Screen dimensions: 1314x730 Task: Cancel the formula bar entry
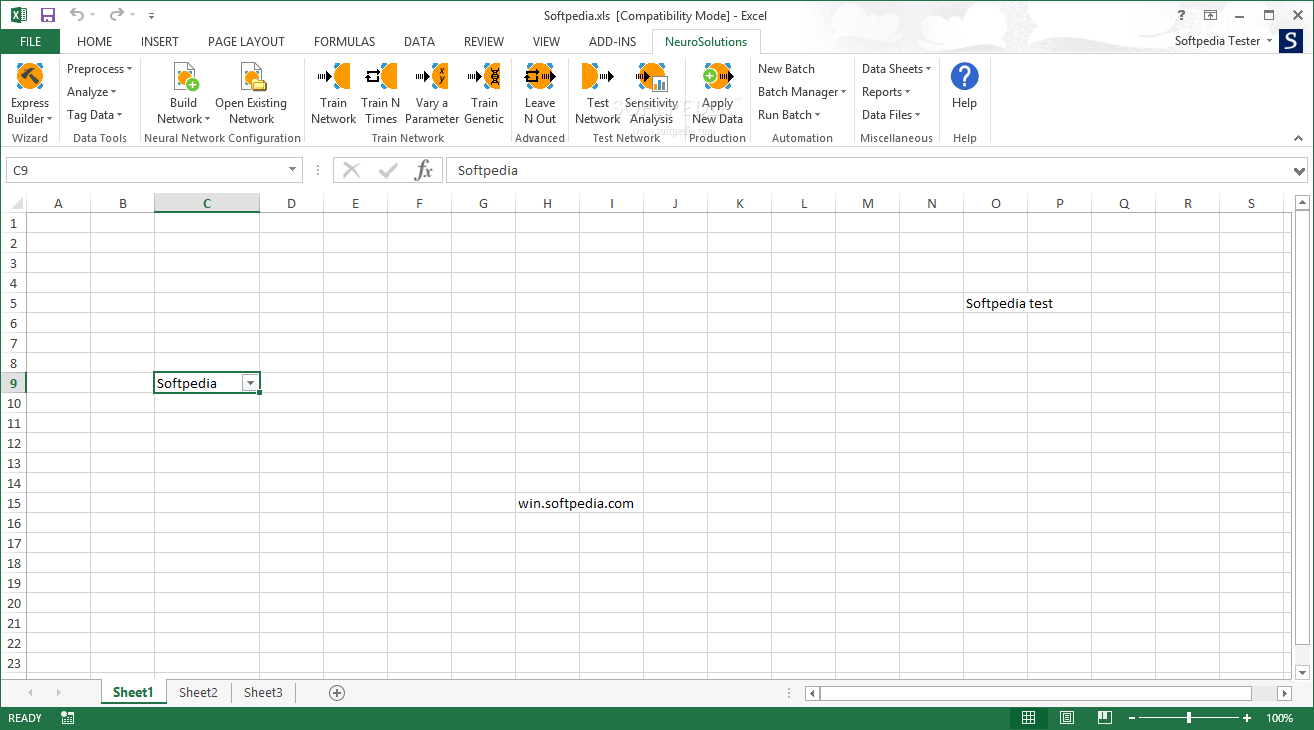(351, 170)
